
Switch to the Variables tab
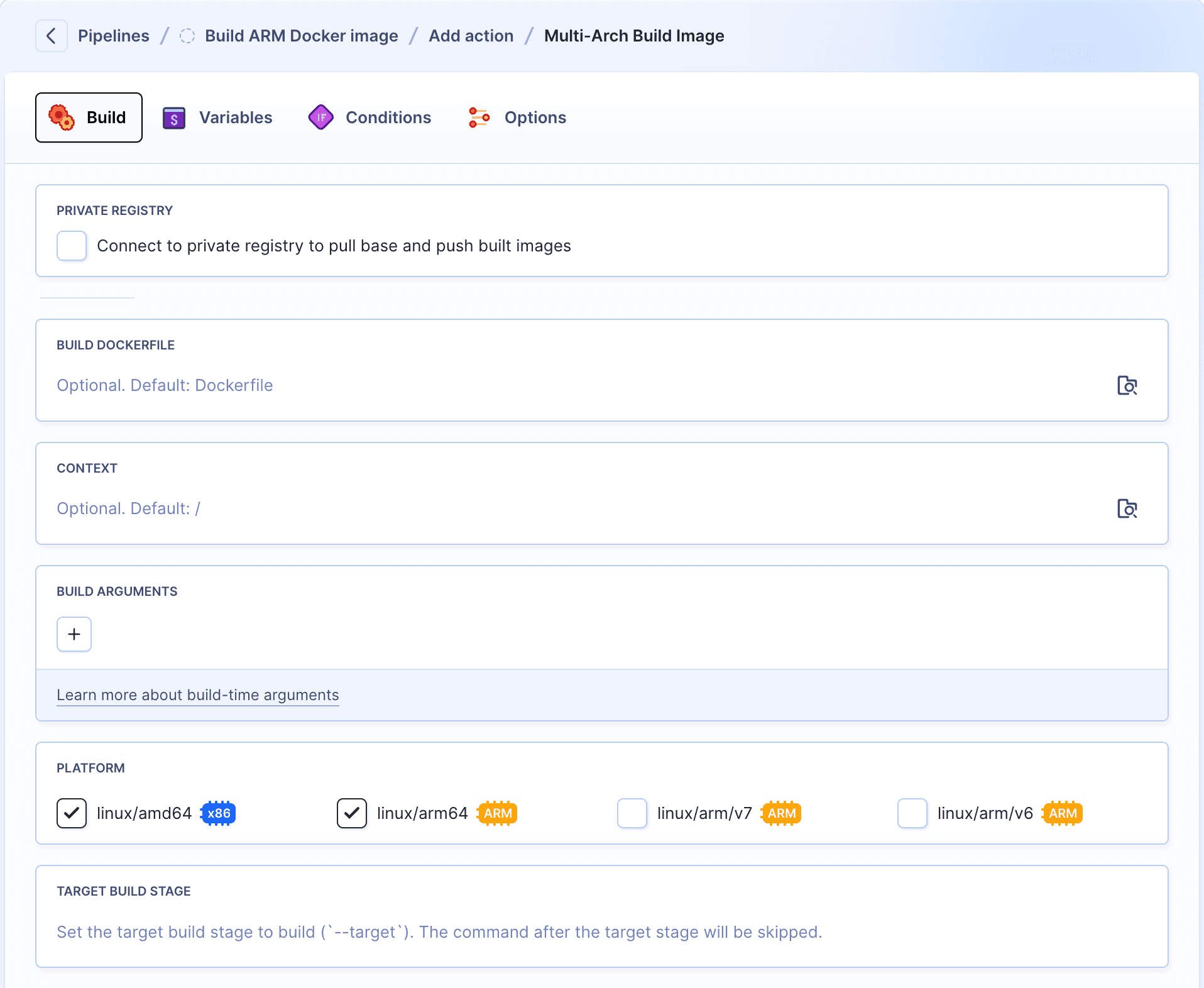point(236,117)
